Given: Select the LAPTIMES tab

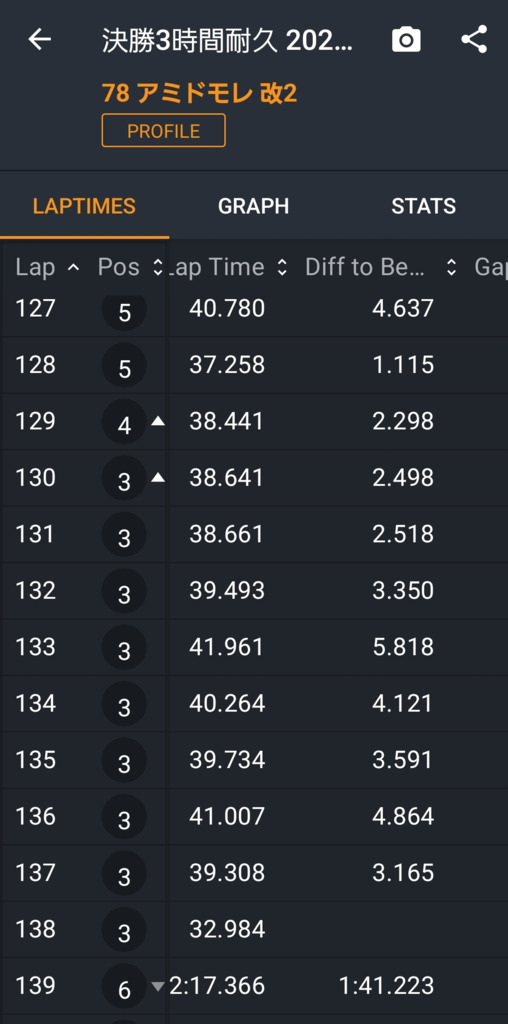Looking at the screenshot, I should 84,206.
